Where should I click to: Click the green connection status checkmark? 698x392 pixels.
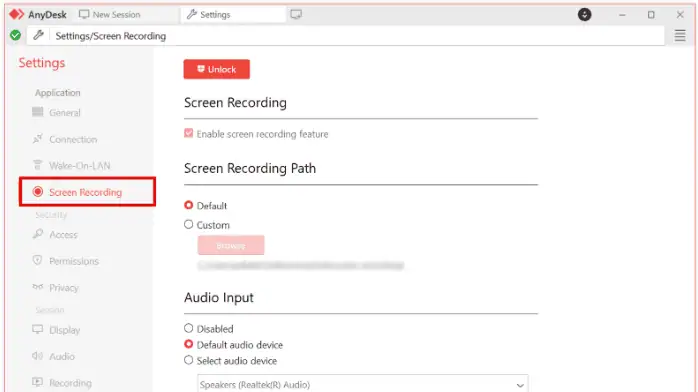(16, 35)
